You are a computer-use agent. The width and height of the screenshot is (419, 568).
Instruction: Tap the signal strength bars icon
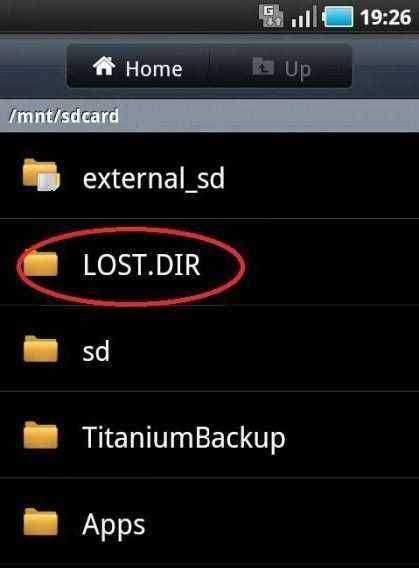pos(304,17)
